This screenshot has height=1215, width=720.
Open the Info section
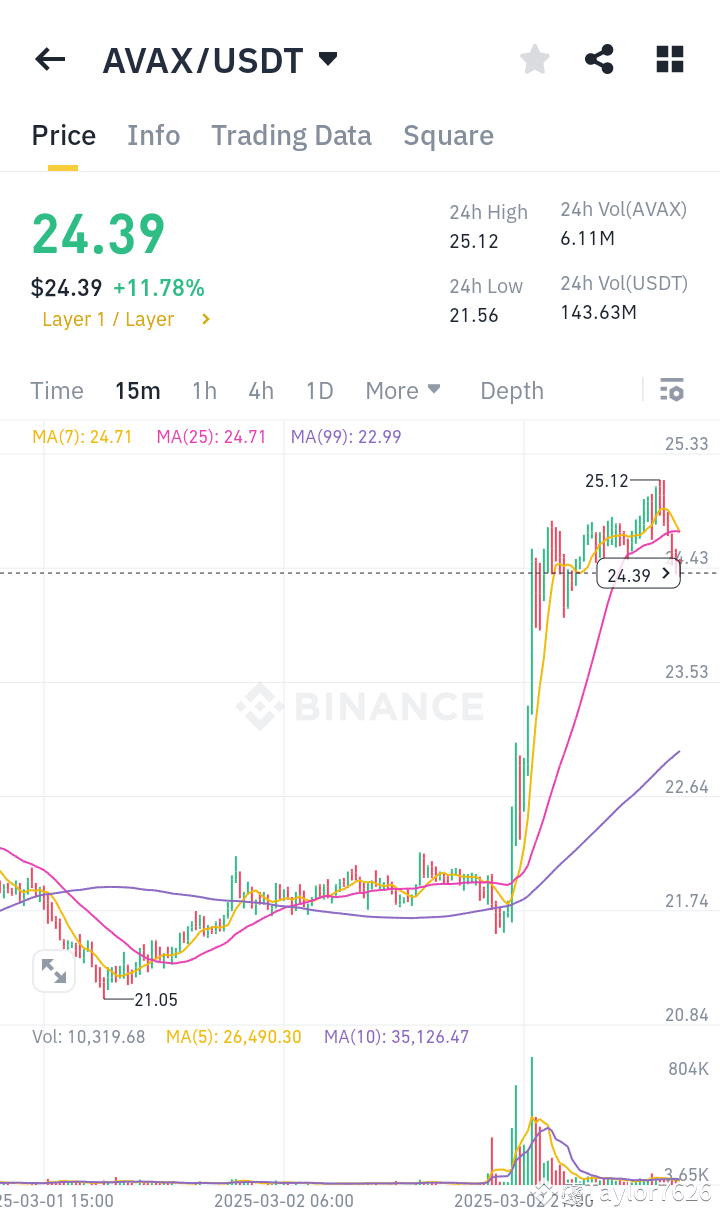click(x=153, y=135)
